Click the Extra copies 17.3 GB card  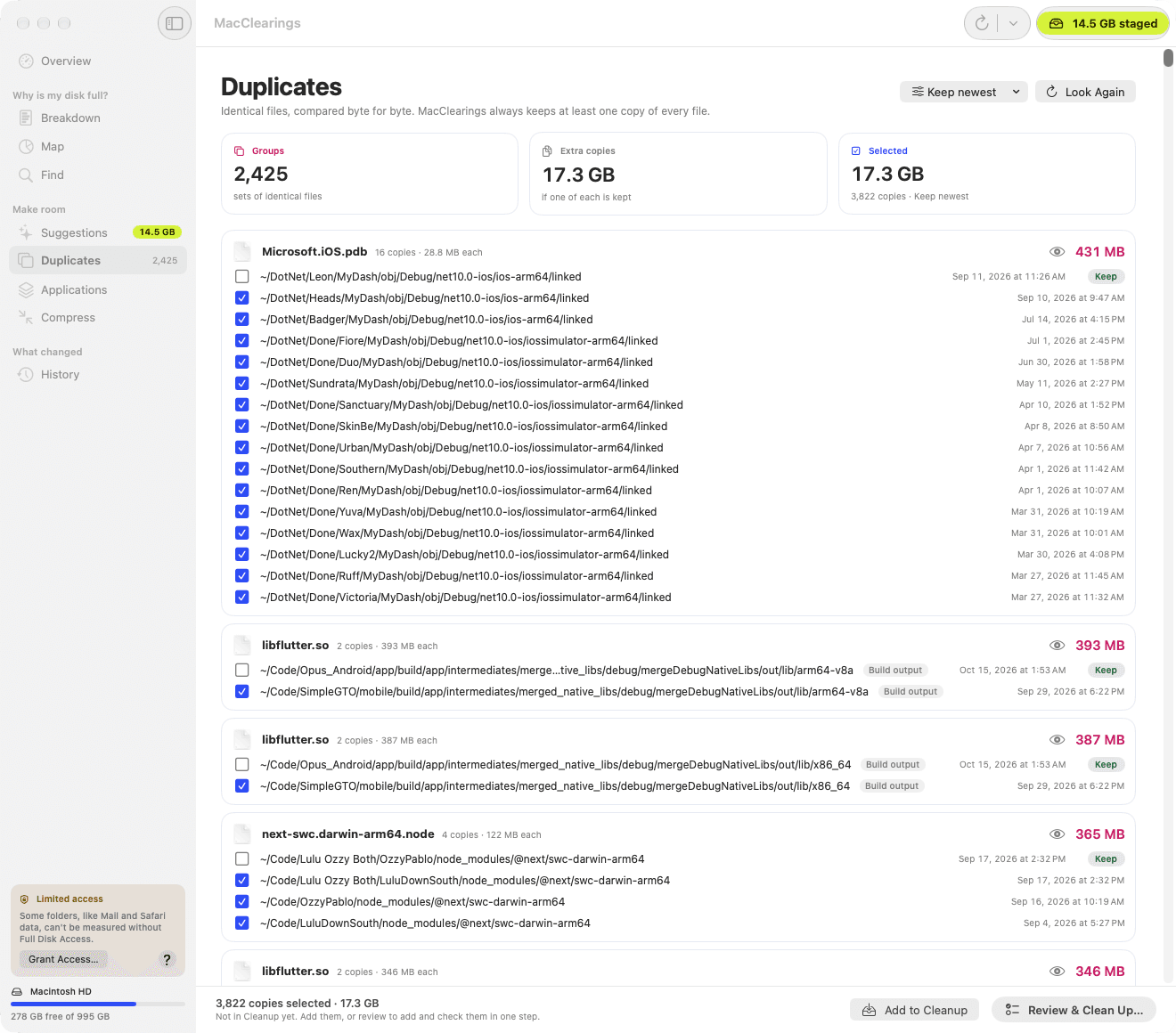point(678,174)
